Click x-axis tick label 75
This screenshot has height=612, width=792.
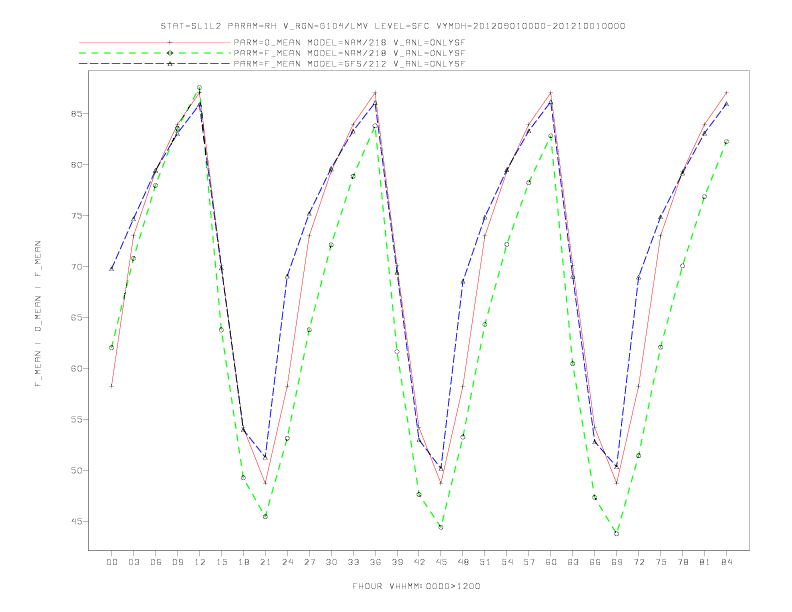point(661,562)
